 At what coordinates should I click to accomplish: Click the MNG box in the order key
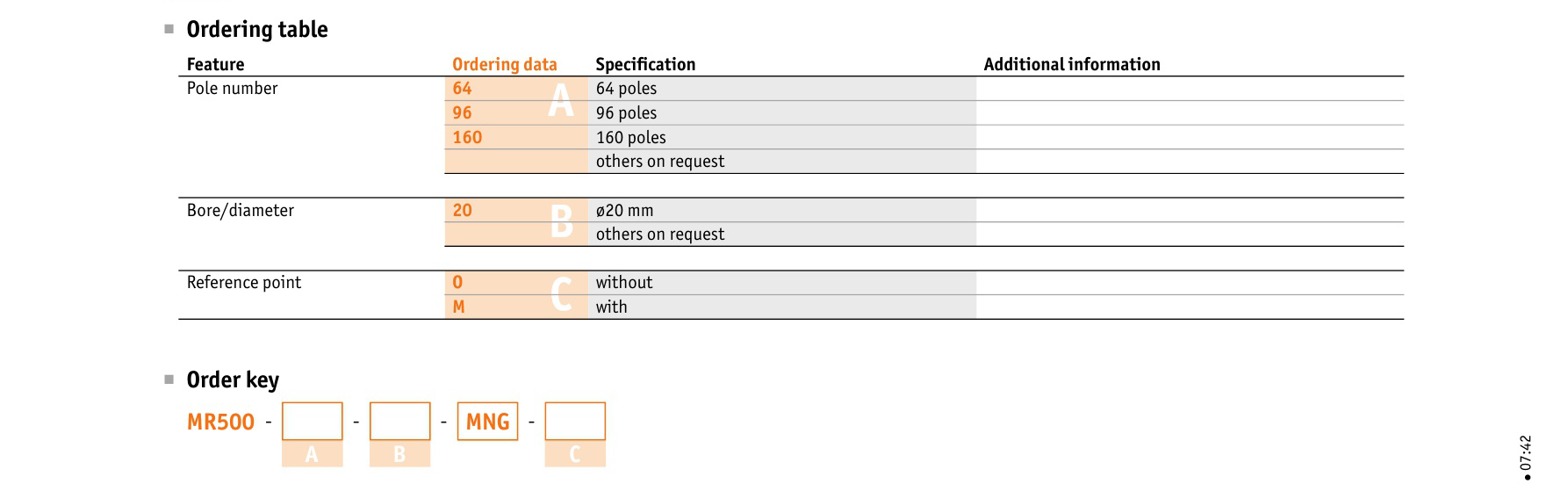click(x=487, y=421)
